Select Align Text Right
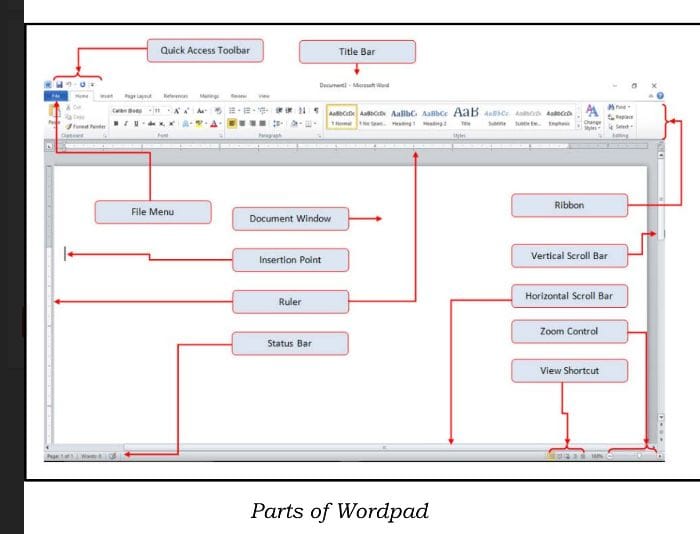Image resolution: width=700 pixels, height=534 pixels. pos(253,124)
